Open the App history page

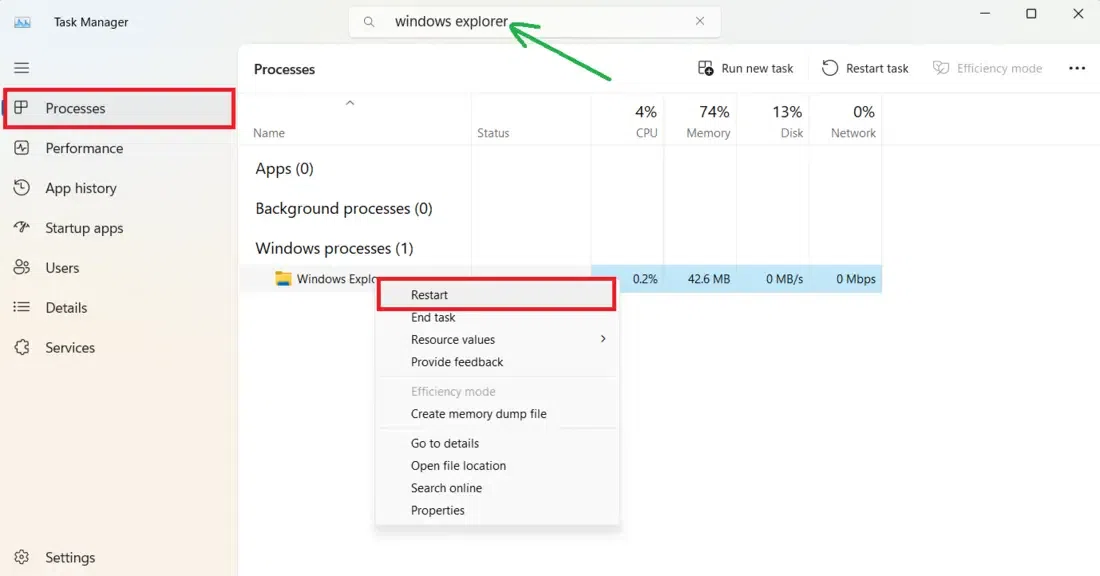tap(119, 188)
